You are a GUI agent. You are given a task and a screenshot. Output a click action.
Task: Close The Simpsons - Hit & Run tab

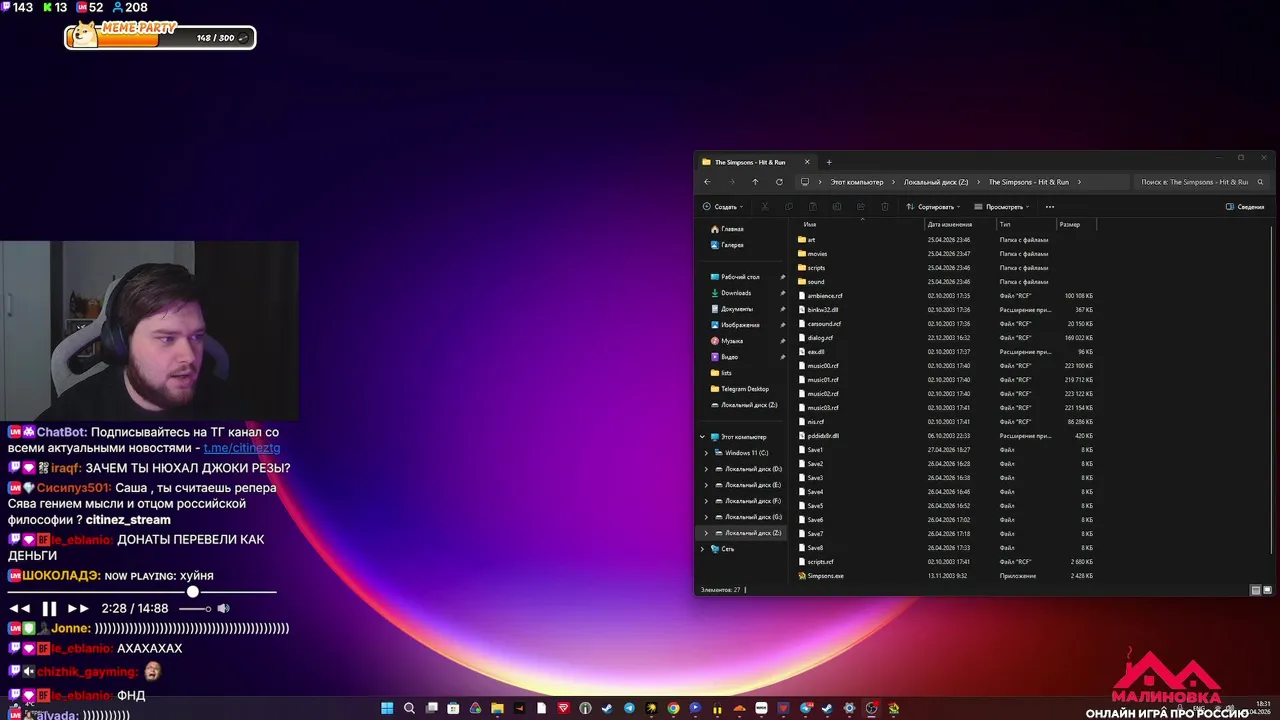(x=807, y=162)
